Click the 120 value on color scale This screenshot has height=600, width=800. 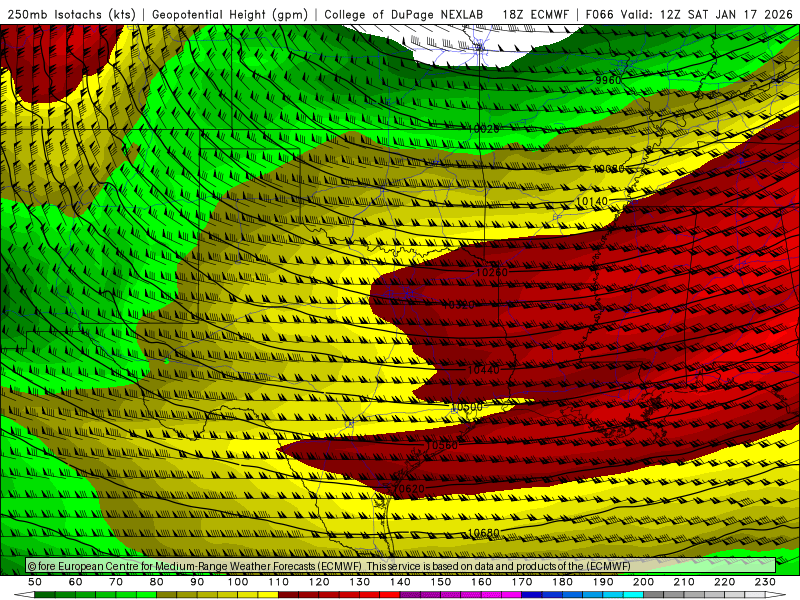pyautogui.click(x=319, y=582)
